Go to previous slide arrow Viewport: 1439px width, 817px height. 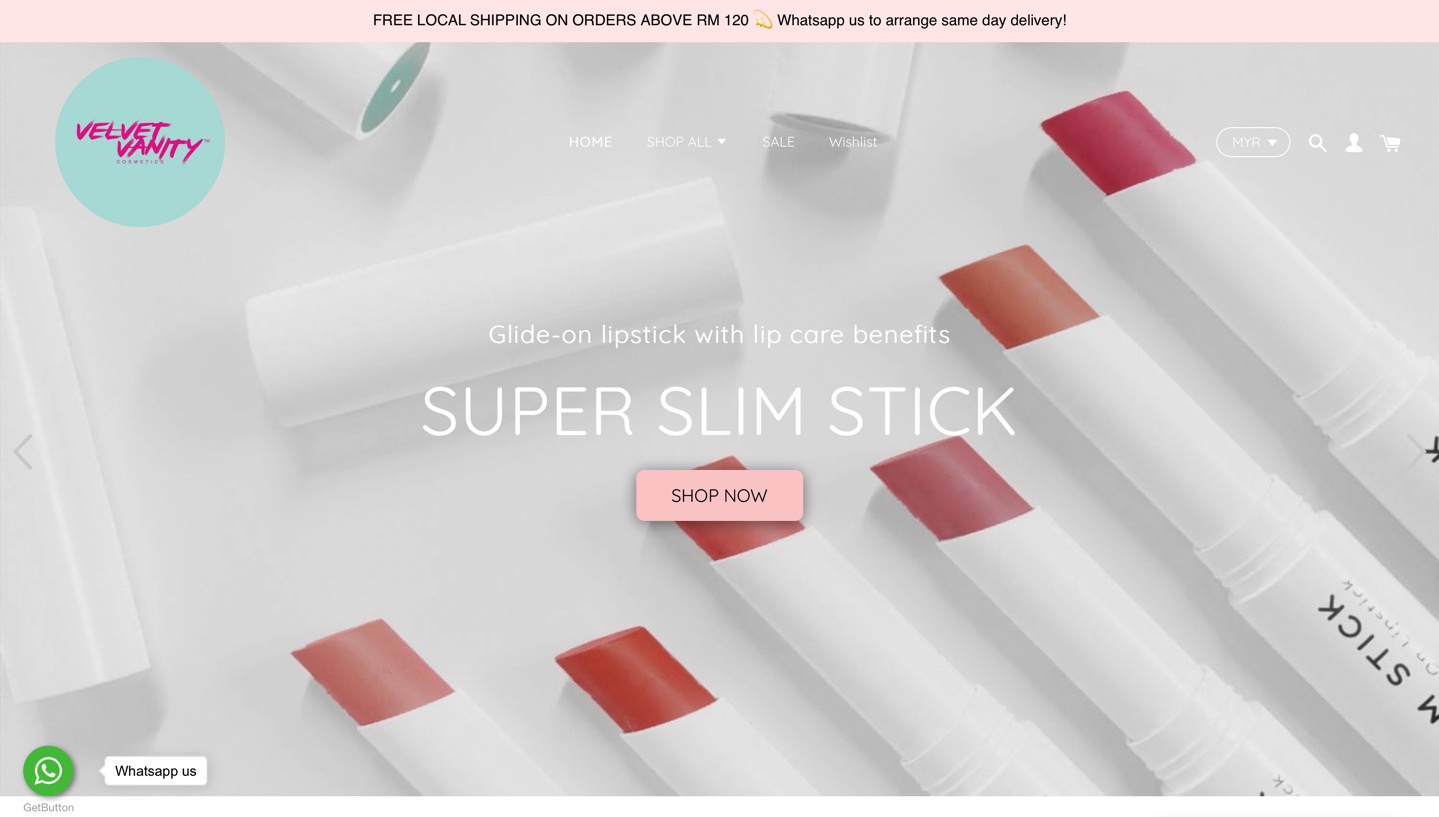point(23,452)
